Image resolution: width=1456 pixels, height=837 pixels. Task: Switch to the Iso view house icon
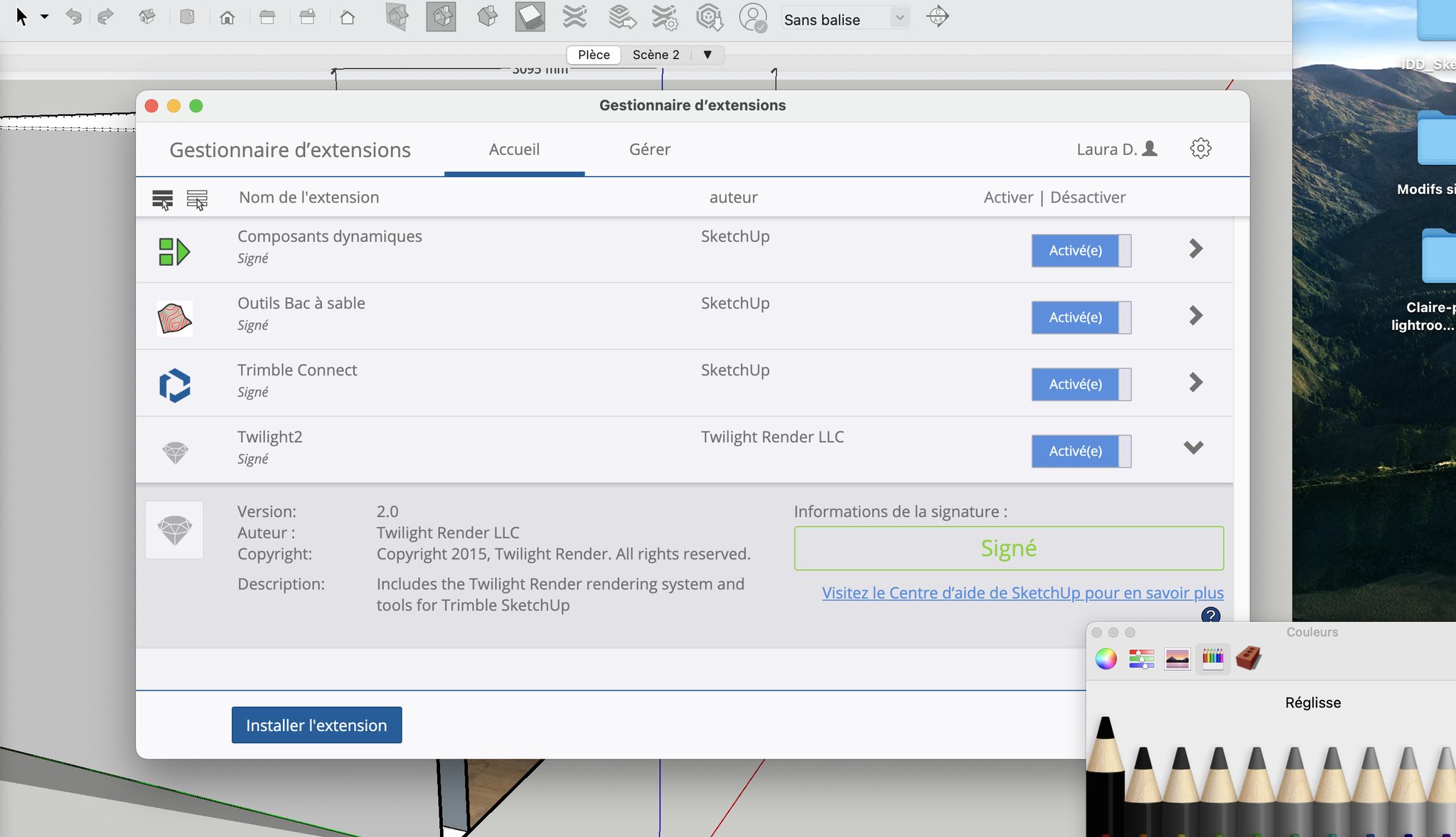[x=147, y=16]
